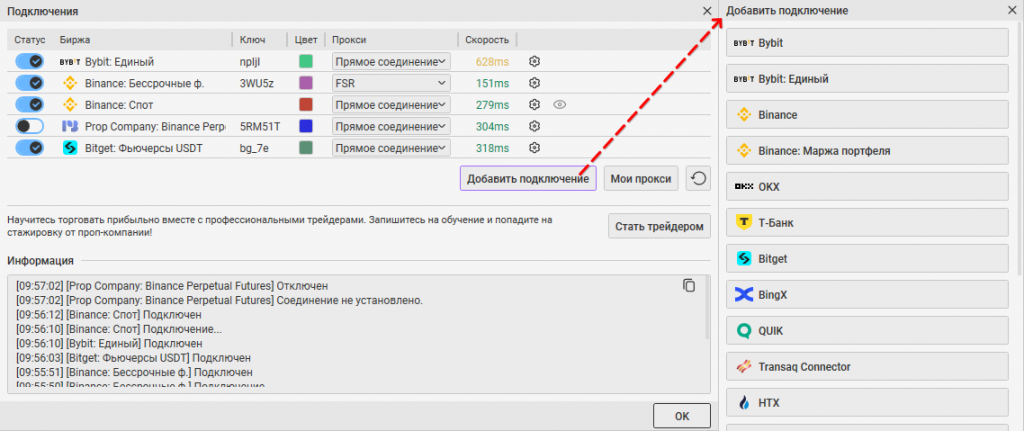
Task: Pick color via blue swatch for Prop Company
Action: (x=306, y=126)
